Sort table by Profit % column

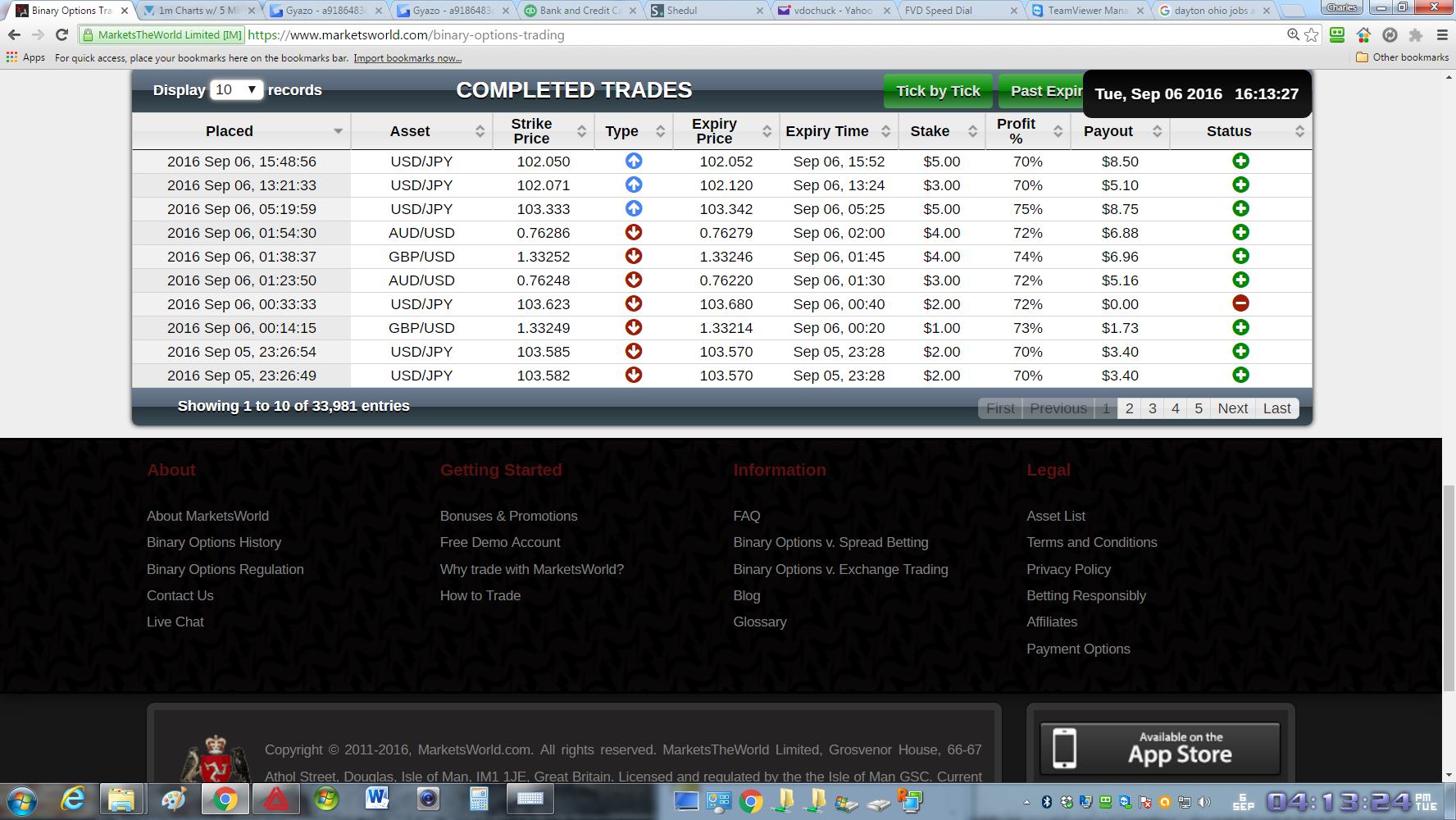click(x=1028, y=131)
